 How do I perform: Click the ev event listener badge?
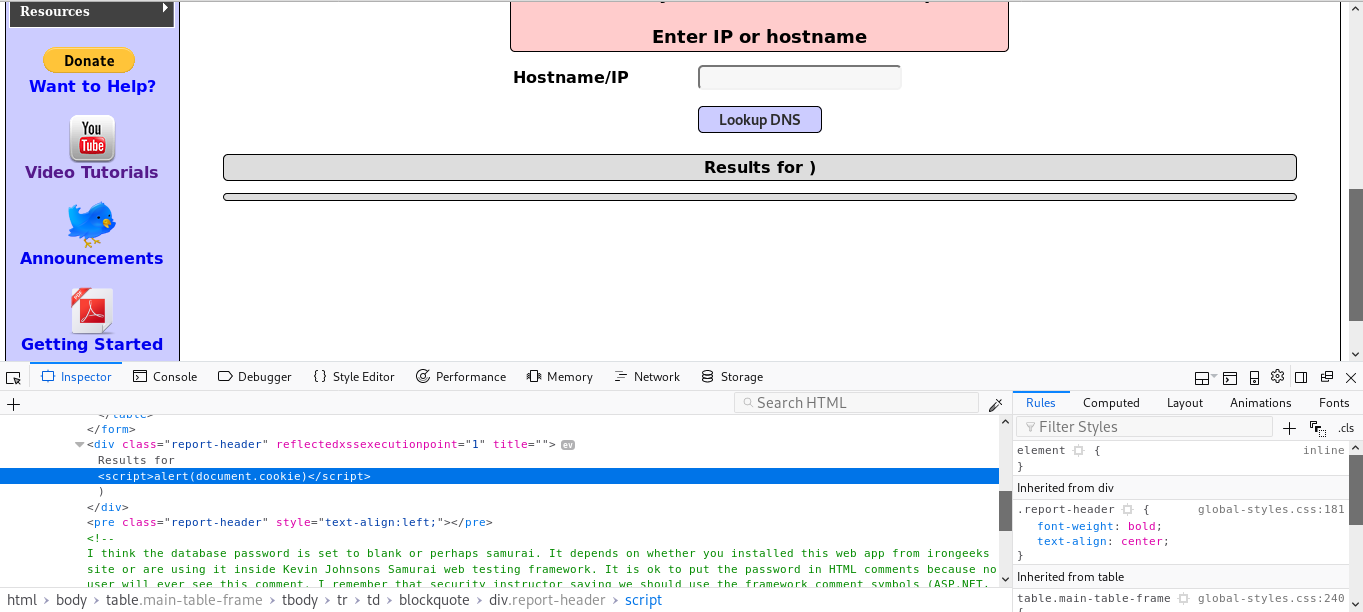click(568, 444)
